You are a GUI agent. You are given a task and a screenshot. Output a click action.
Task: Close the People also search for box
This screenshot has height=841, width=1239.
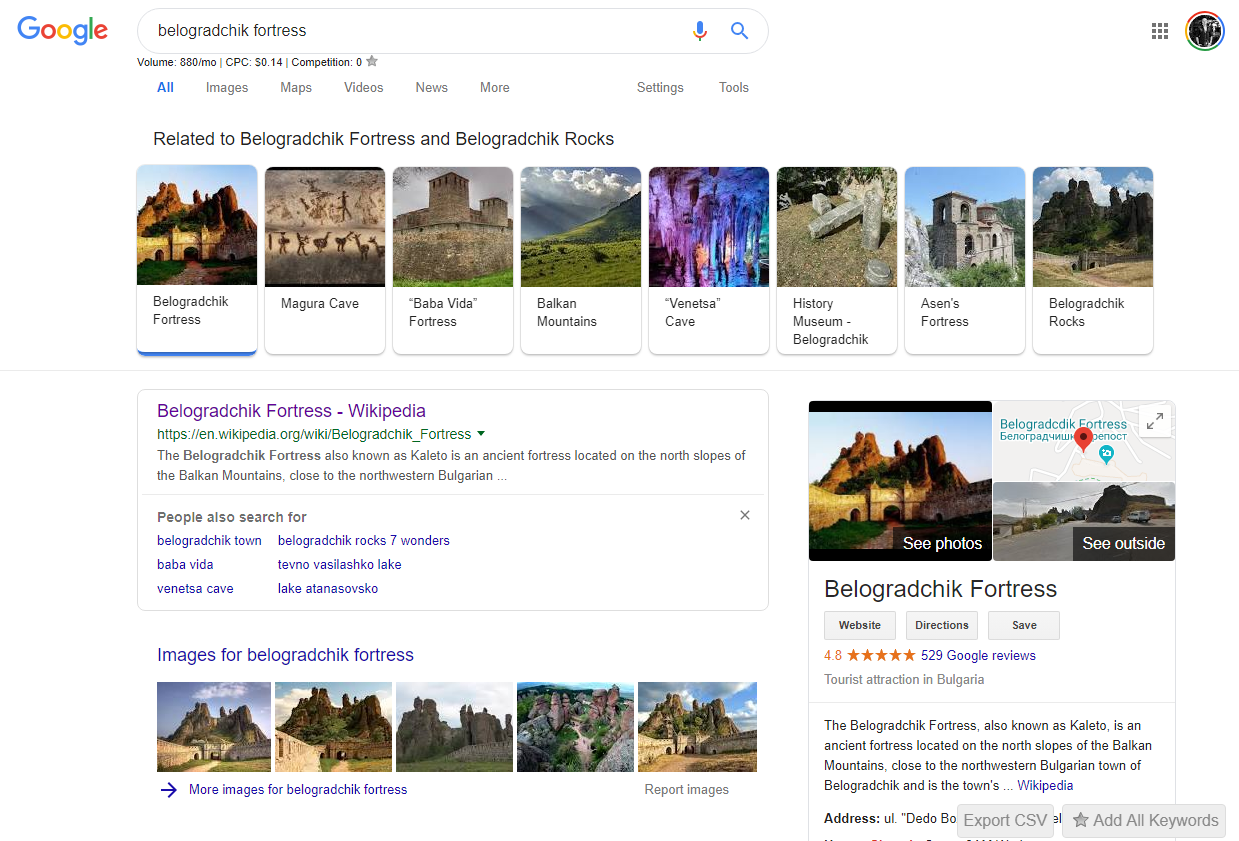744,515
